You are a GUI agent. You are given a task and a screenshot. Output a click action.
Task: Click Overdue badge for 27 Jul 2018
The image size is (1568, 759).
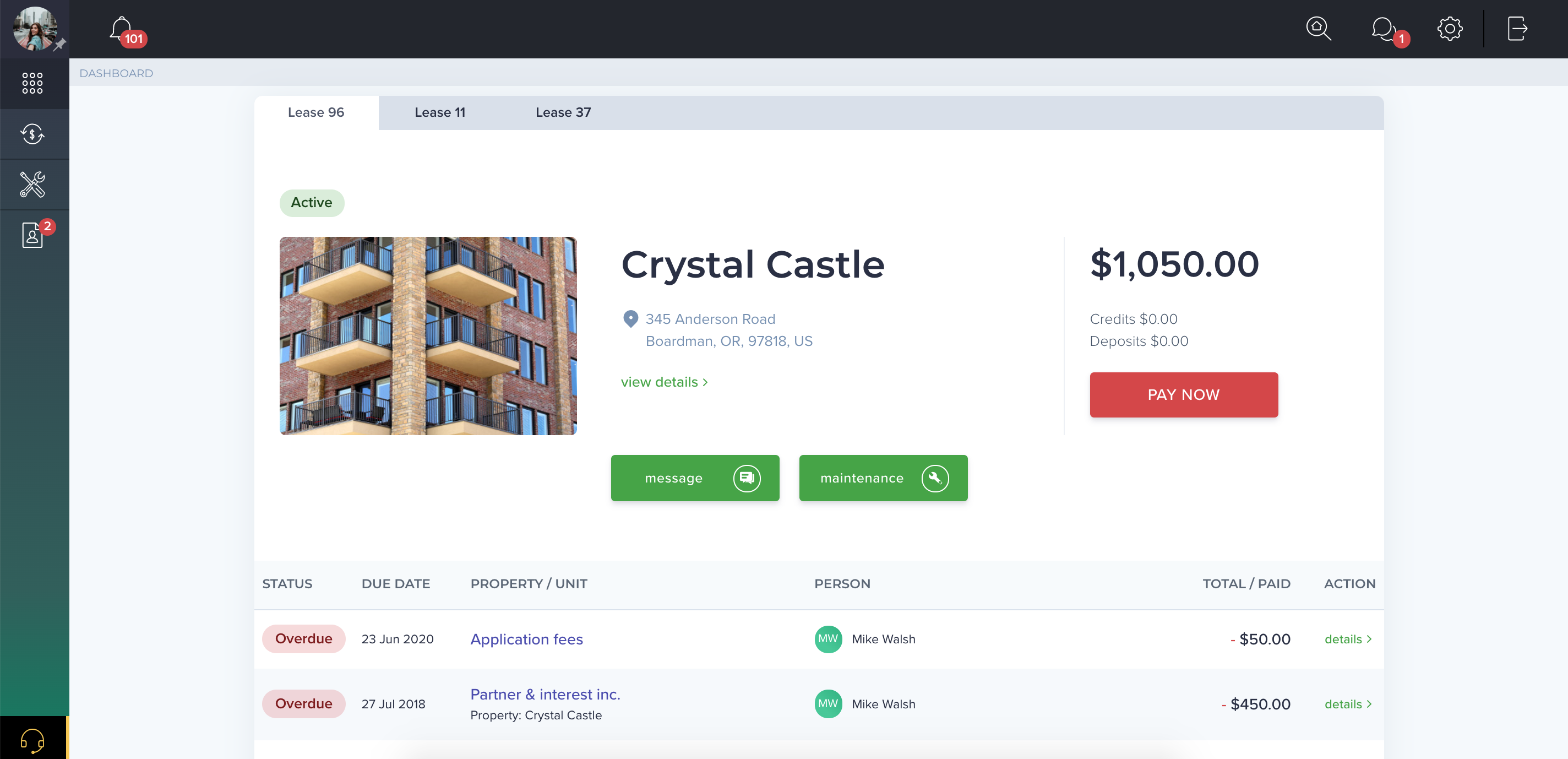pyautogui.click(x=304, y=703)
